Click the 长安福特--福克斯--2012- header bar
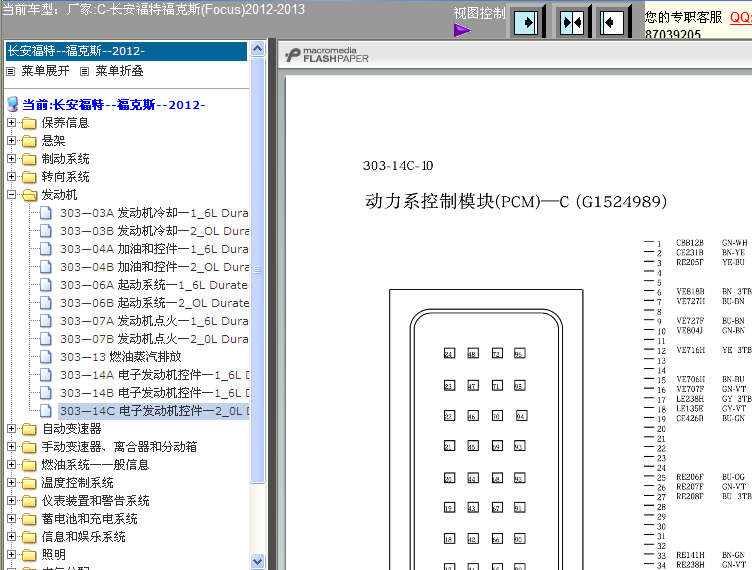This screenshot has width=752, height=570. point(126,51)
